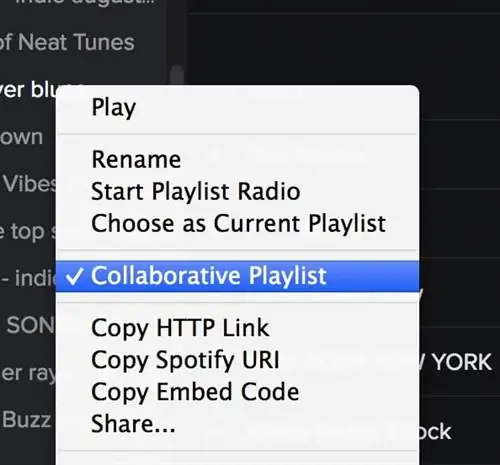Viewport: 500px width, 465px height.
Task: Open the Buzz playlist in sidebar
Action: (x=27, y=419)
